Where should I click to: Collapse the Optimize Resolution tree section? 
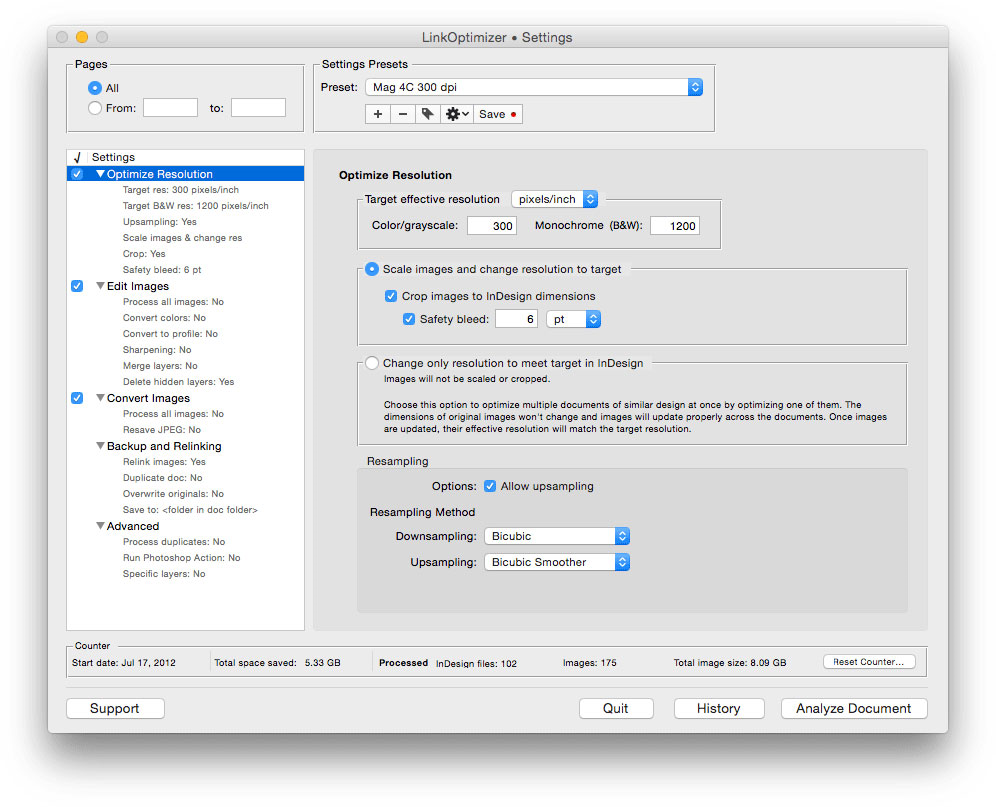[x=100, y=174]
